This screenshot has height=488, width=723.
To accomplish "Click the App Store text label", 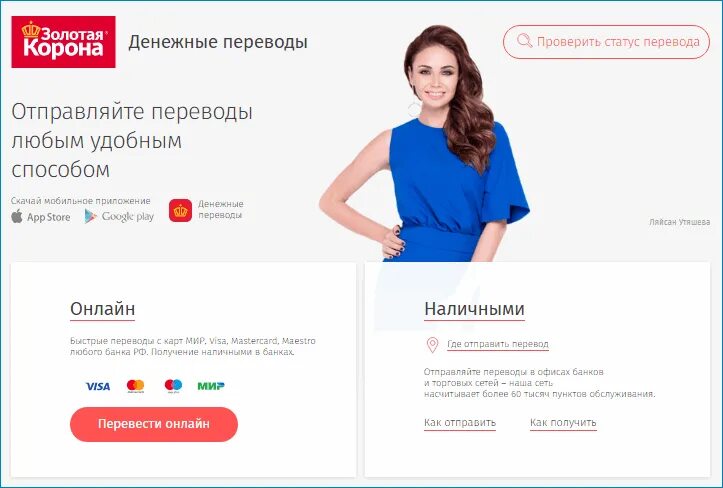I will pyautogui.click(x=48, y=217).
